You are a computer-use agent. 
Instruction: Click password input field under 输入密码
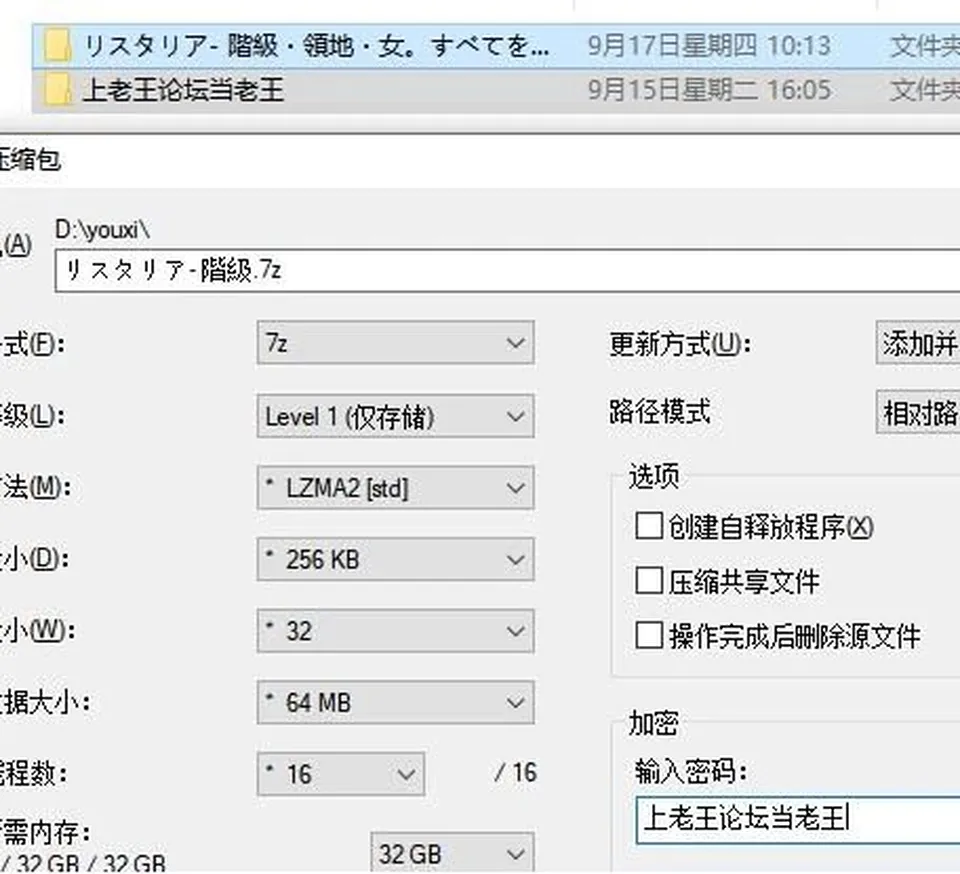798,820
